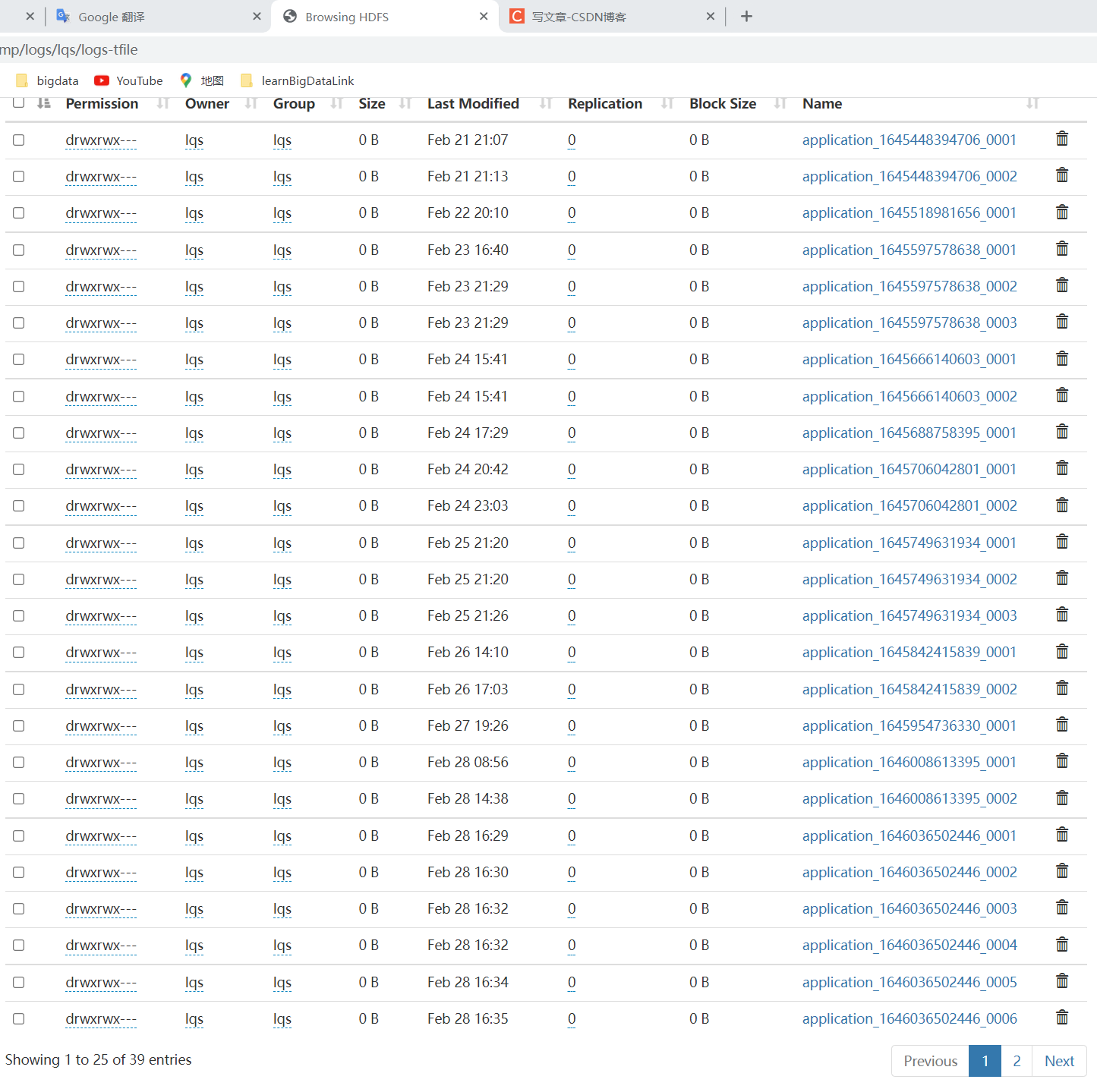This screenshot has height=1092, width=1097.
Task: Delete application_1646036502446_0003 using trash icon
Action: (1062, 908)
